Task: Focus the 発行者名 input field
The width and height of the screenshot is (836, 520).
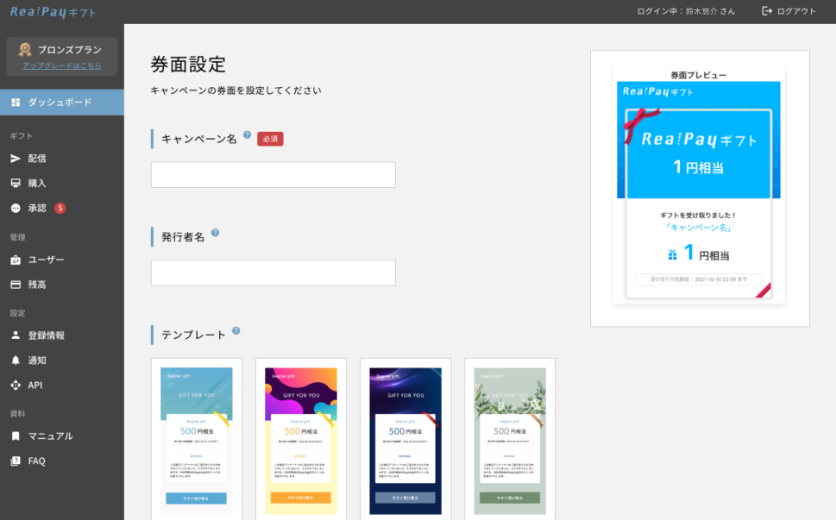Action: (x=273, y=273)
